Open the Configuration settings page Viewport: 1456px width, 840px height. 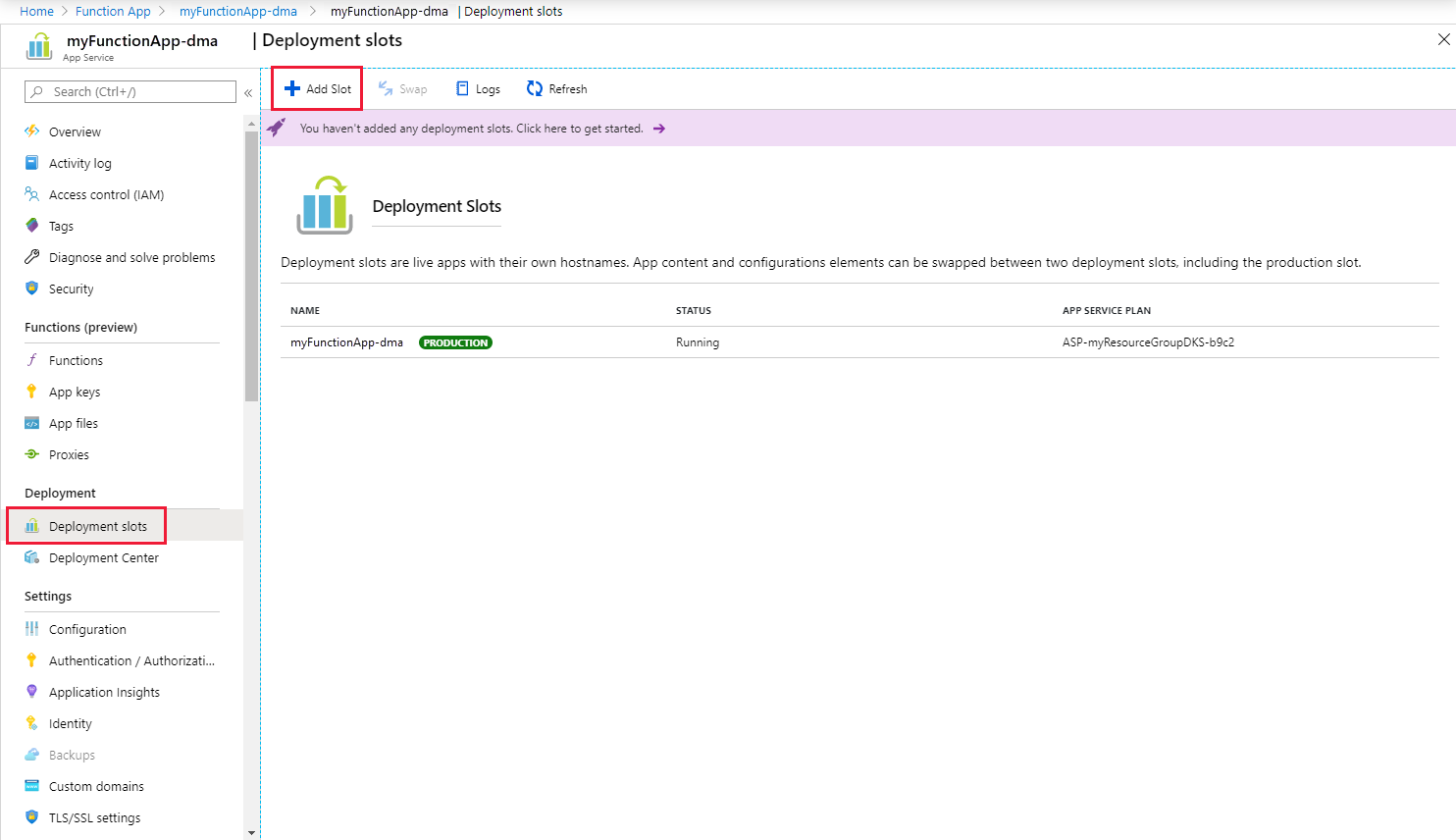click(89, 629)
